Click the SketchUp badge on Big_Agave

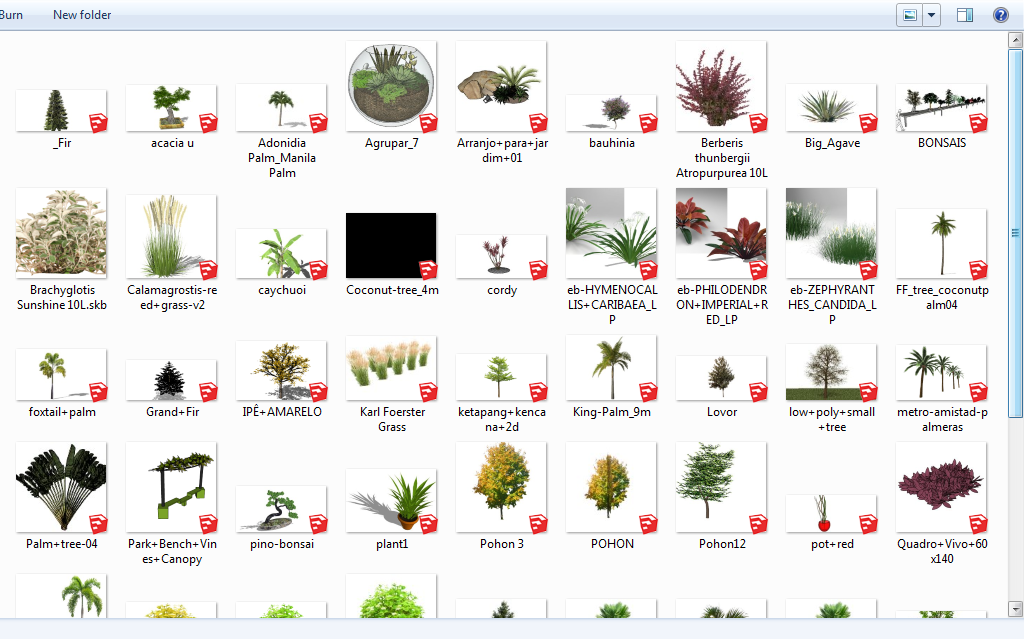870,121
